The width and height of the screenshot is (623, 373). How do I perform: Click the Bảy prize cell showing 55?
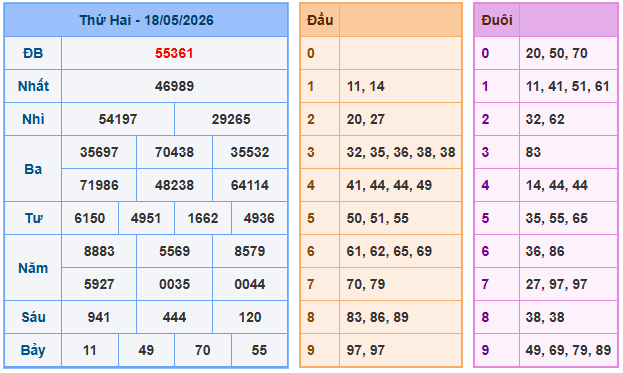tap(259, 350)
